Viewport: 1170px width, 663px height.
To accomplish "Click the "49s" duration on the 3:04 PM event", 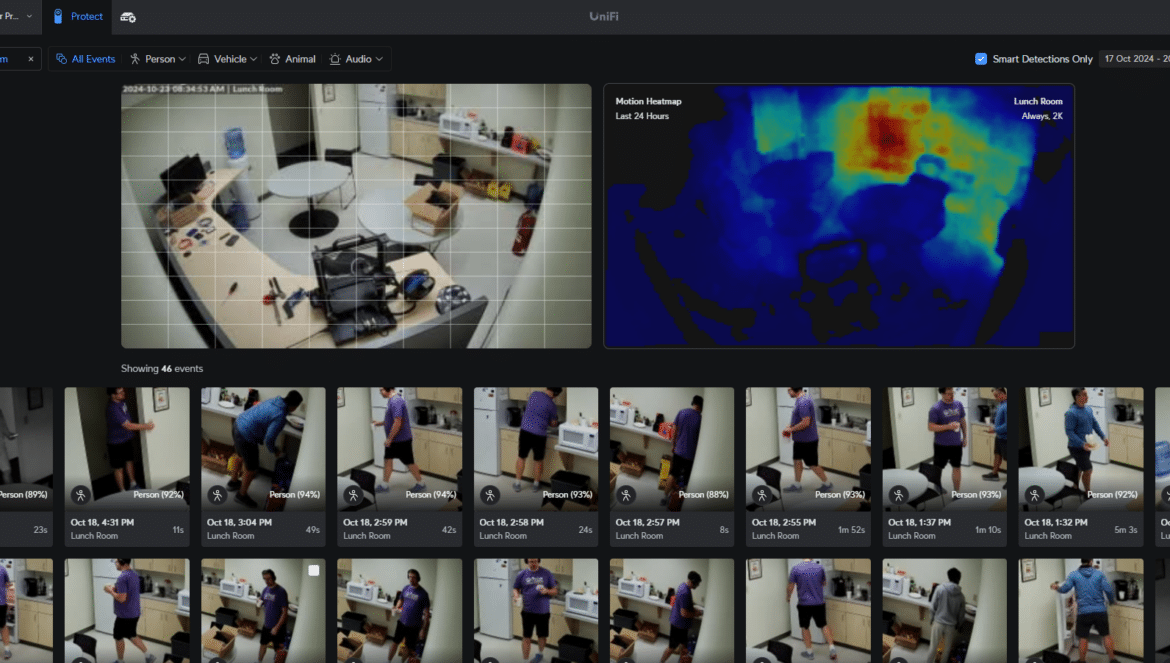I will pos(313,530).
